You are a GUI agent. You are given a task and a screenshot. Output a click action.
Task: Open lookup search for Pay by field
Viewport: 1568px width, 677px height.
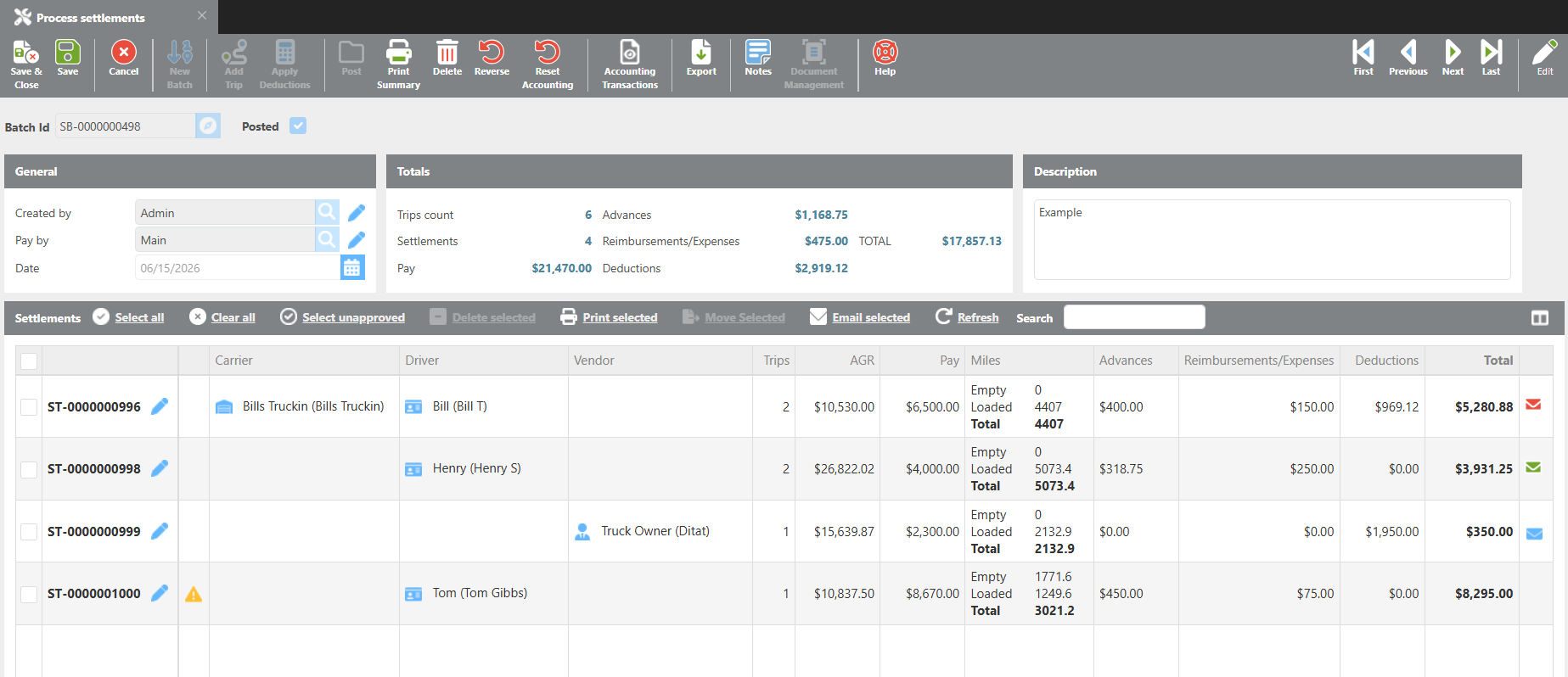pyautogui.click(x=327, y=240)
